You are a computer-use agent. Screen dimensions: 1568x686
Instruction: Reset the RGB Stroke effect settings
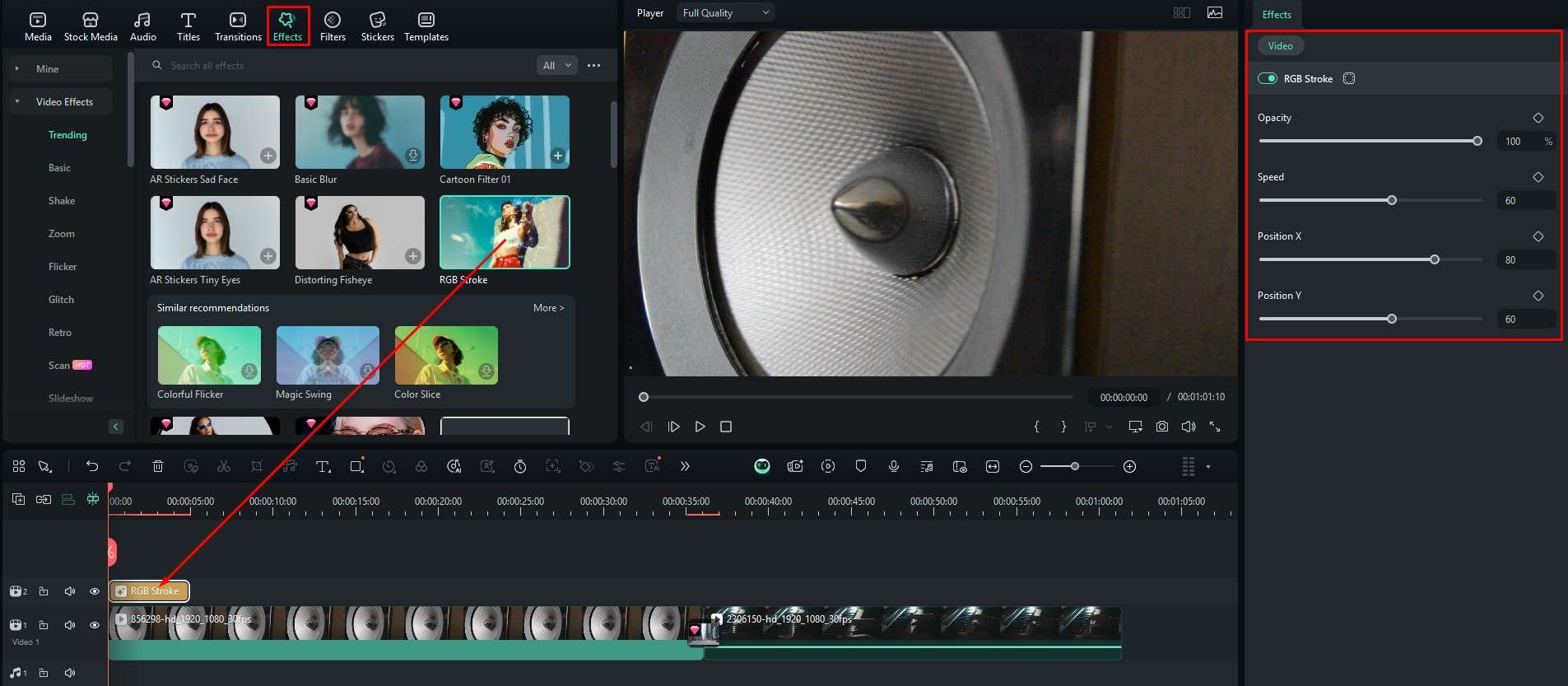pyautogui.click(x=1349, y=79)
